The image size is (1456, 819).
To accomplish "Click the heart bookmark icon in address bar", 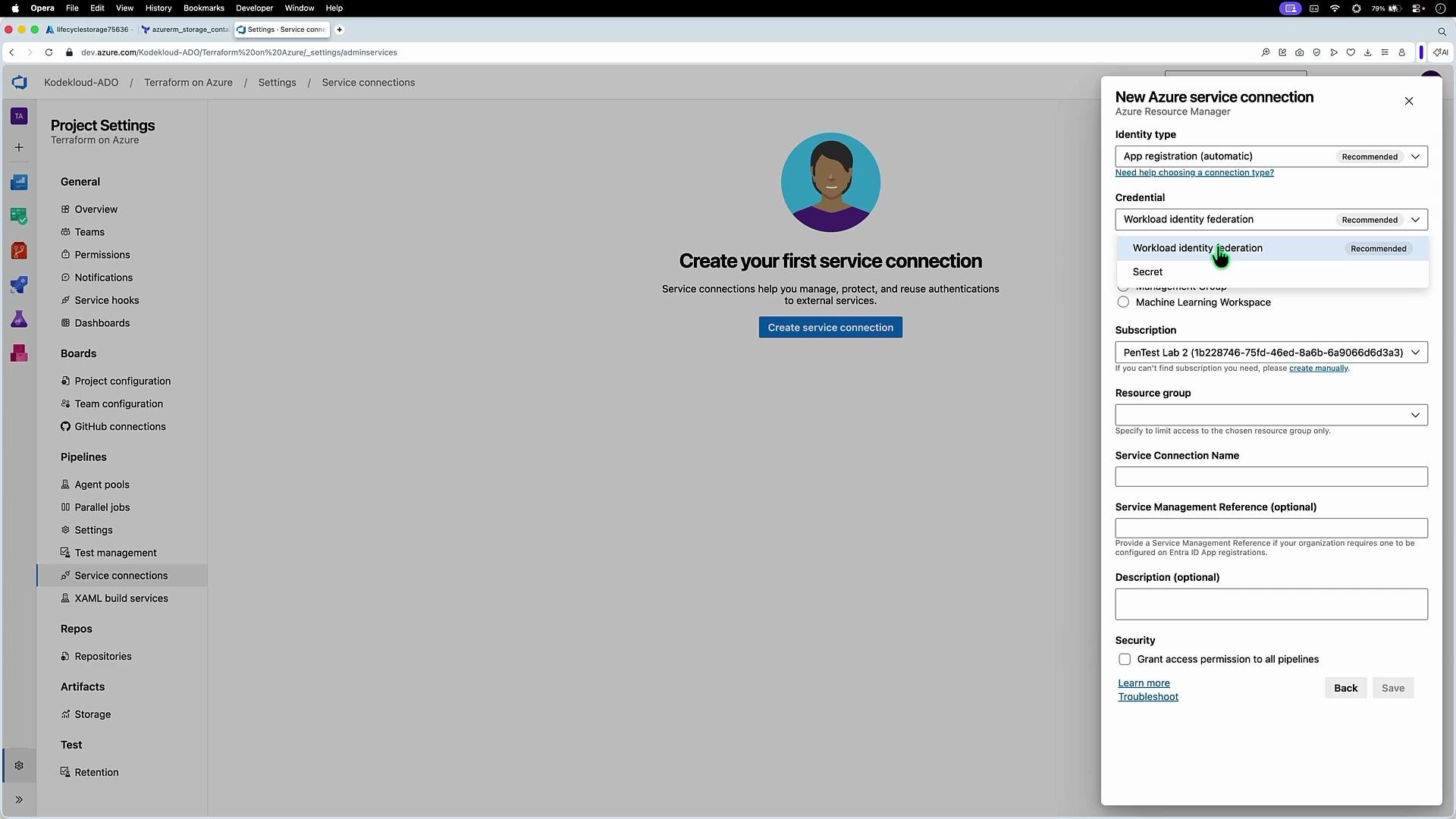I will (x=1351, y=52).
